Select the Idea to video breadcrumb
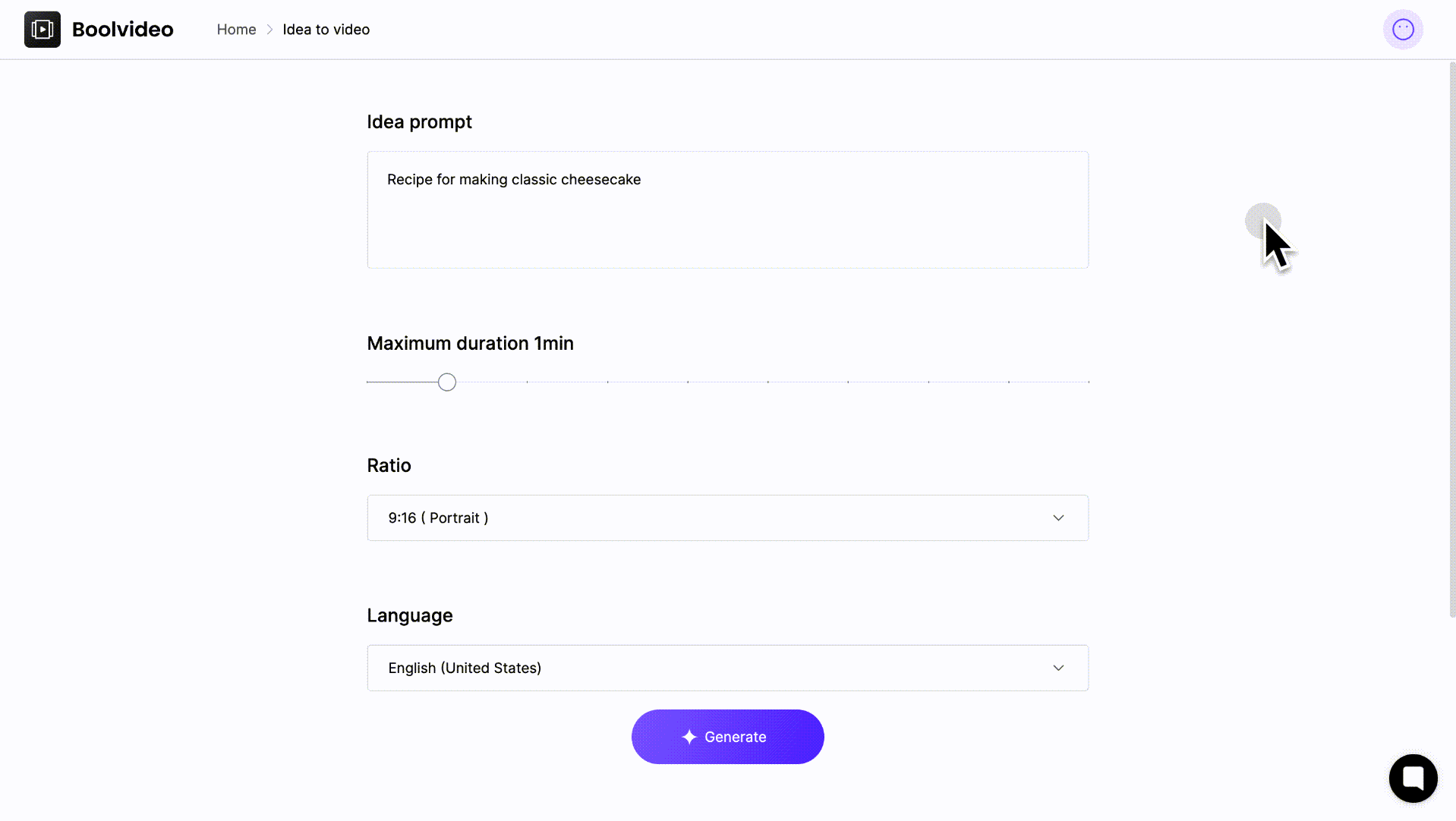Viewport: 1456px width, 821px height. [326, 30]
